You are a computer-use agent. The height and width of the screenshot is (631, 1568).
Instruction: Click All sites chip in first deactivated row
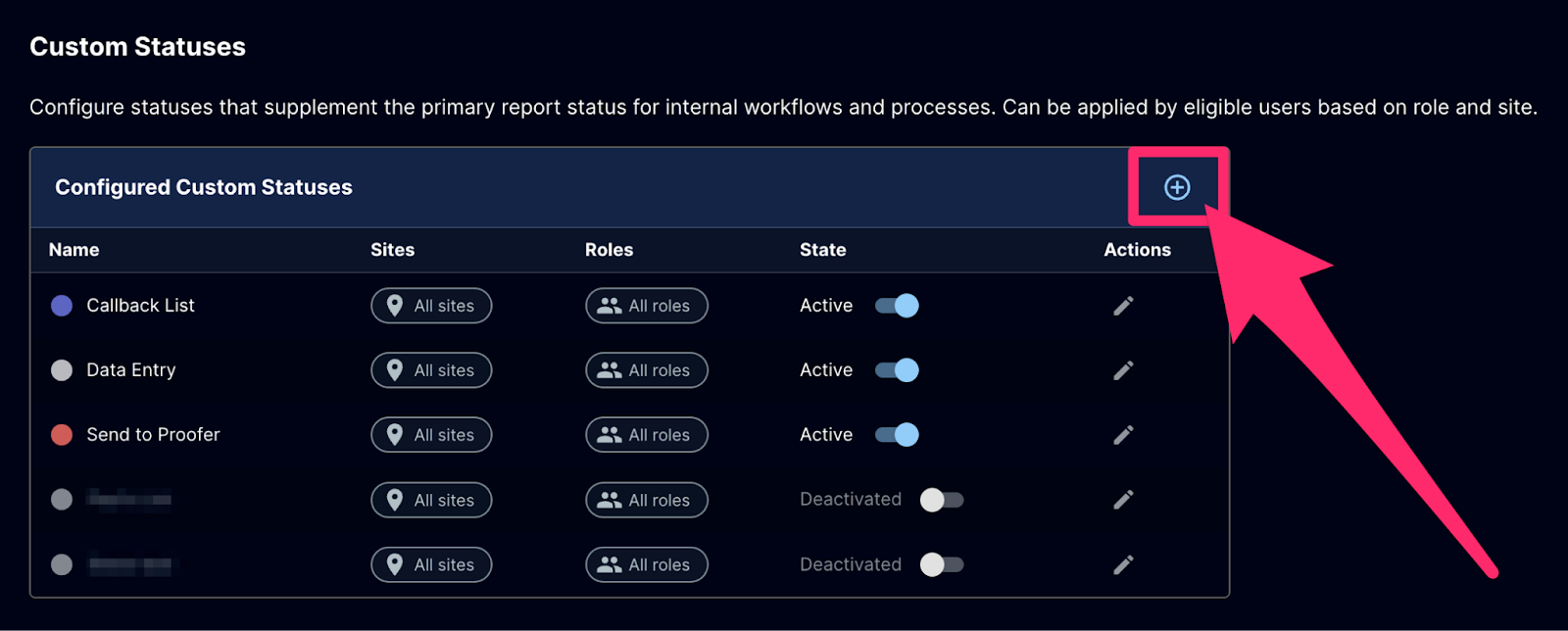[431, 500]
